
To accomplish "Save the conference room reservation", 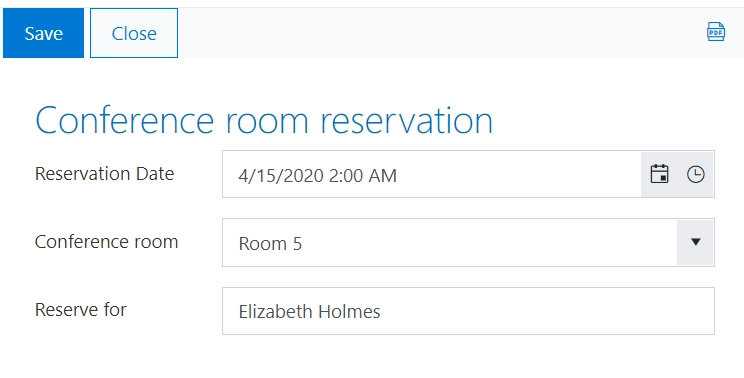I will (43, 33).
